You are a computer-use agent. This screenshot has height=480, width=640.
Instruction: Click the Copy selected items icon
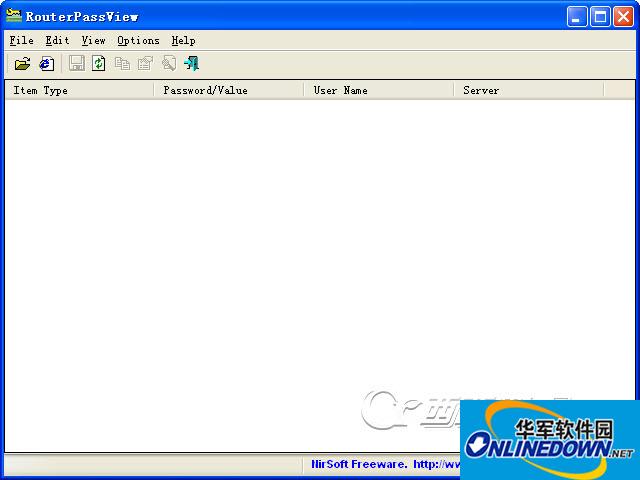122,64
